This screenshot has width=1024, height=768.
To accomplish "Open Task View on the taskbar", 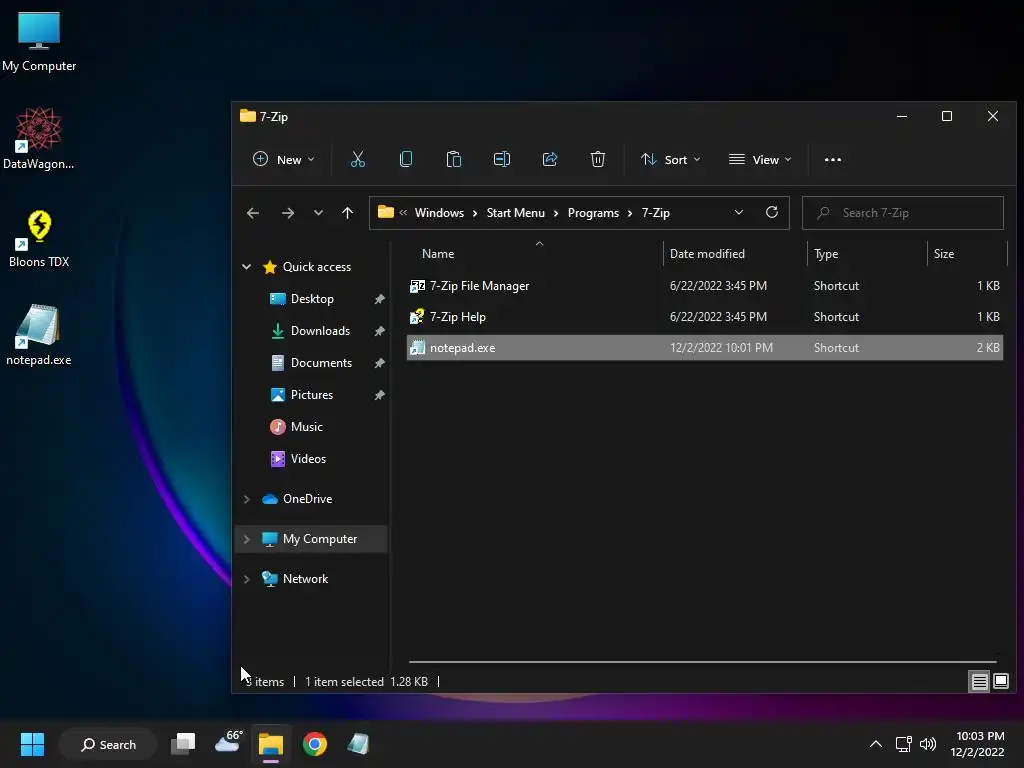I will point(183,744).
